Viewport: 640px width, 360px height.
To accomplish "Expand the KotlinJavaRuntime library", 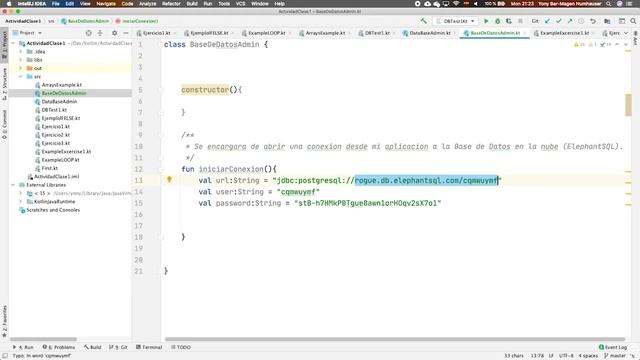I will click(21, 201).
